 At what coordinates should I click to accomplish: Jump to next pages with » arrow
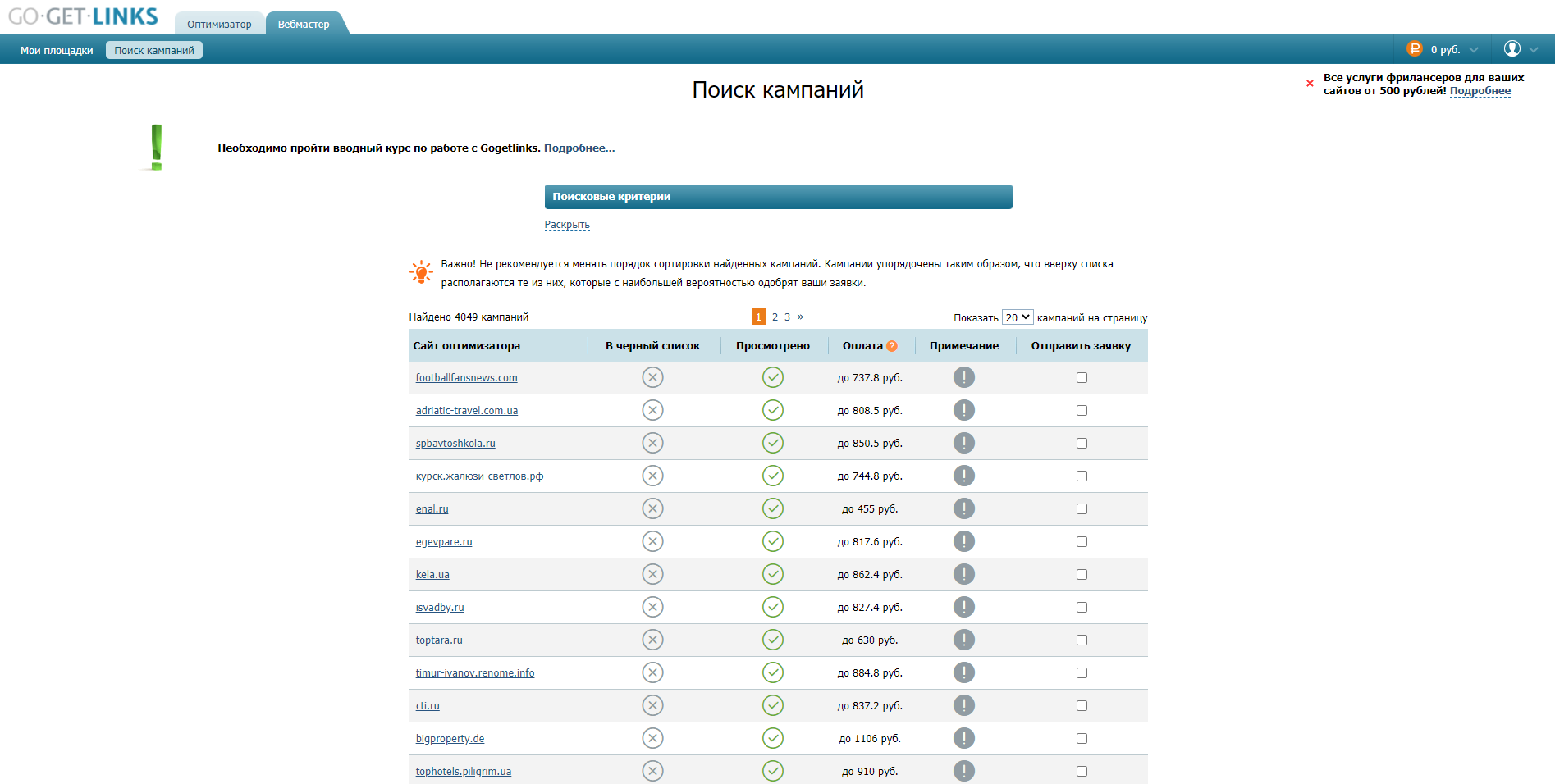[x=800, y=317]
